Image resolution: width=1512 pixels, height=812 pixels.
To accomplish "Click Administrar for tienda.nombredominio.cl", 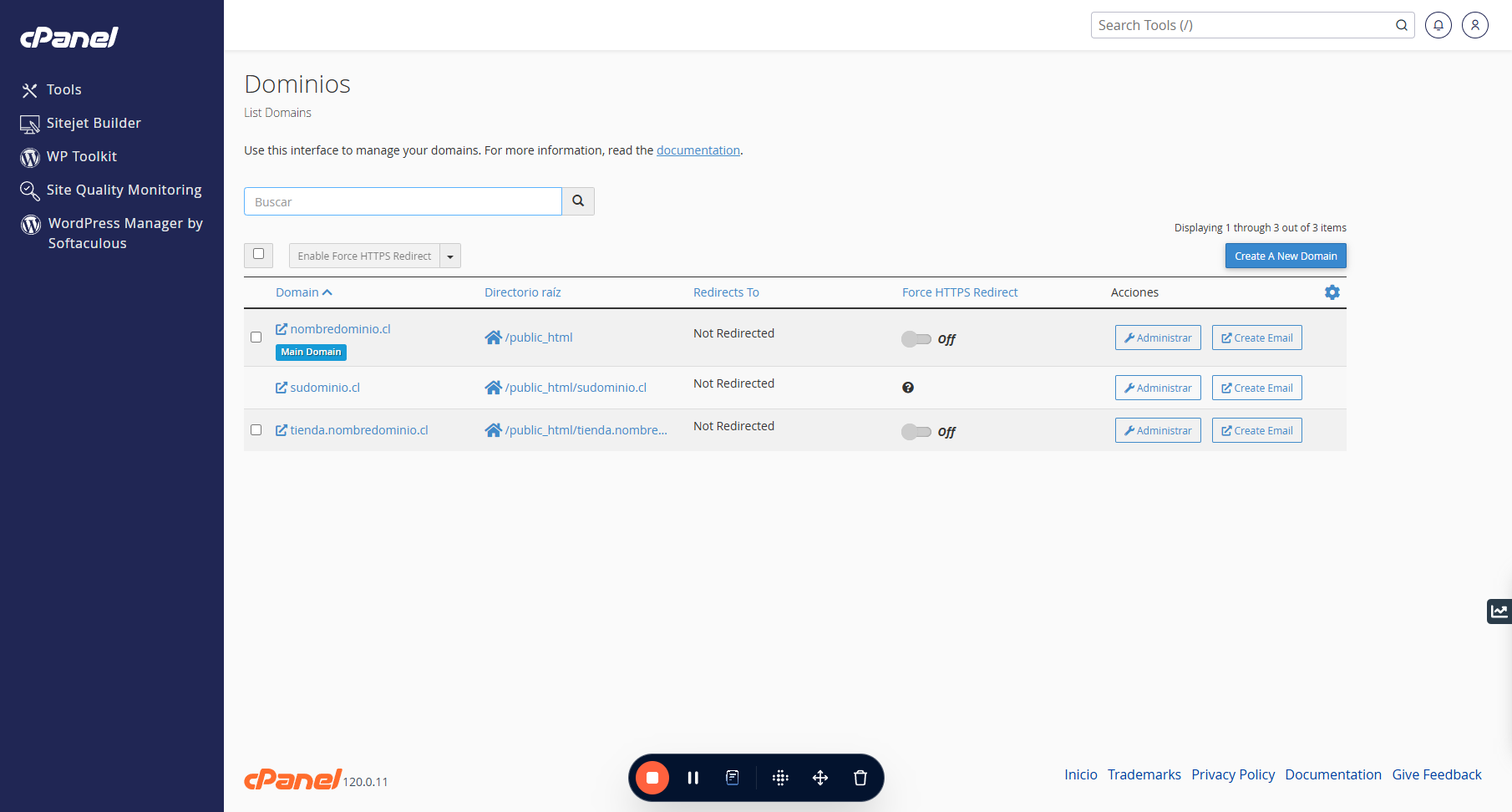I will tap(1158, 430).
